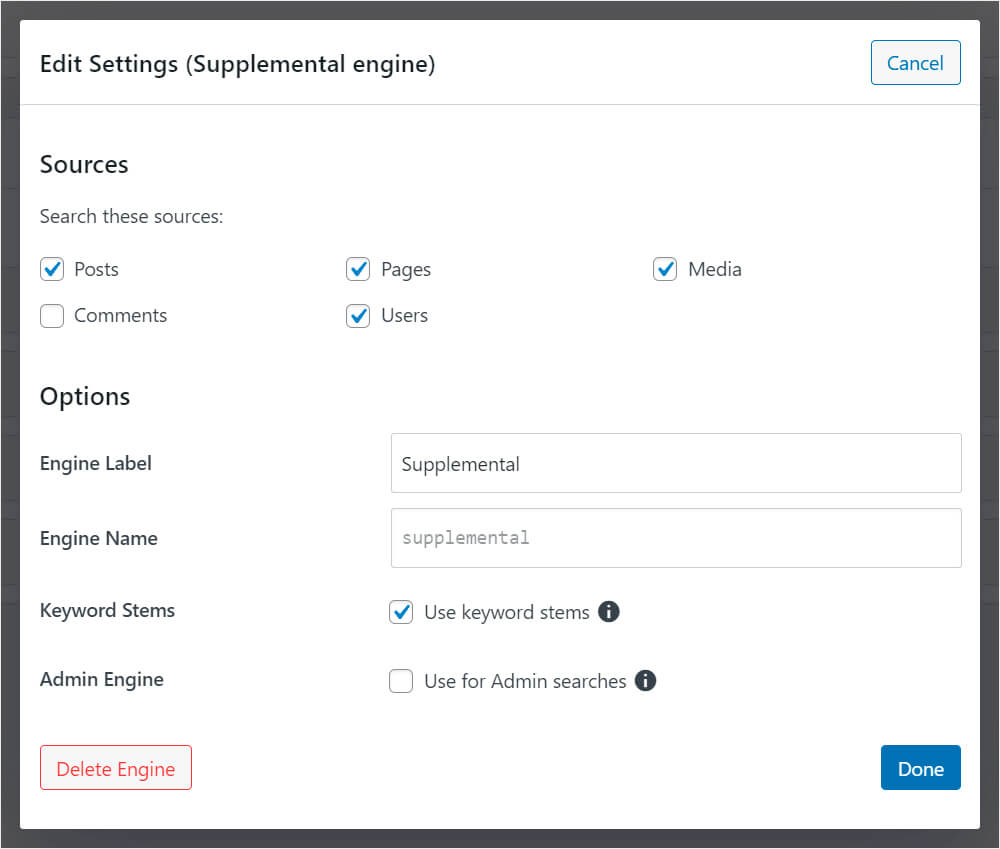Click the 'Media' label text
Viewport: 1000px width, 849px height.
pos(714,269)
